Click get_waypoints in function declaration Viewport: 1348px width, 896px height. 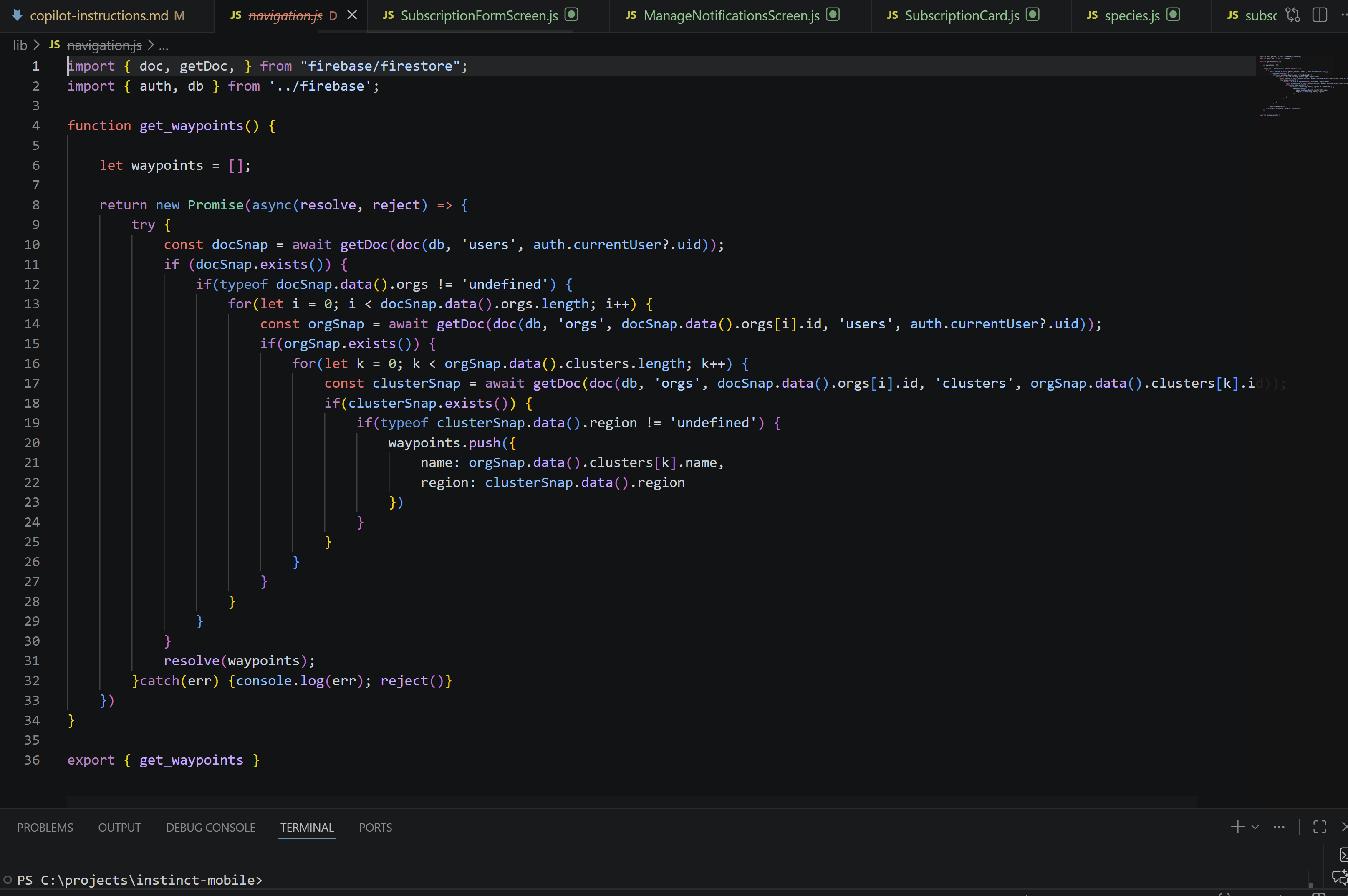[x=191, y=125]
